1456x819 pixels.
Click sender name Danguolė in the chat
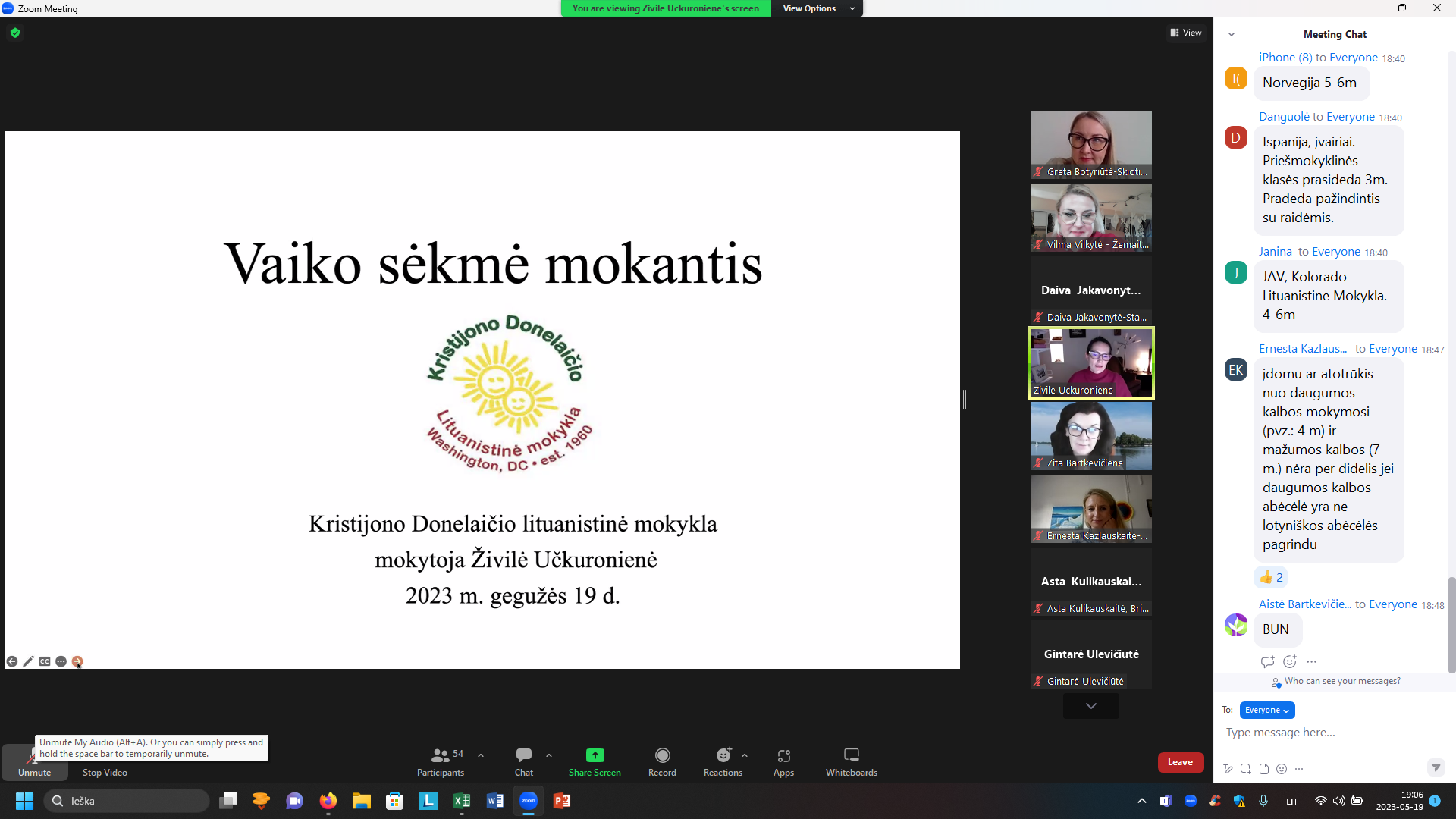[1284, 117]
